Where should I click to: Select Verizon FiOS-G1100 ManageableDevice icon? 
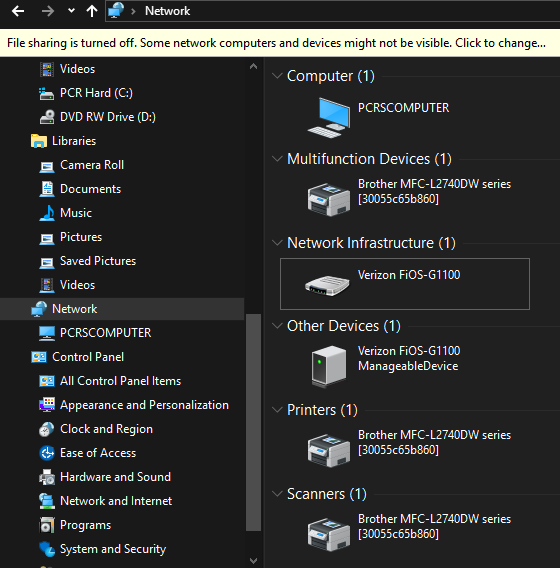click(329, 366)
